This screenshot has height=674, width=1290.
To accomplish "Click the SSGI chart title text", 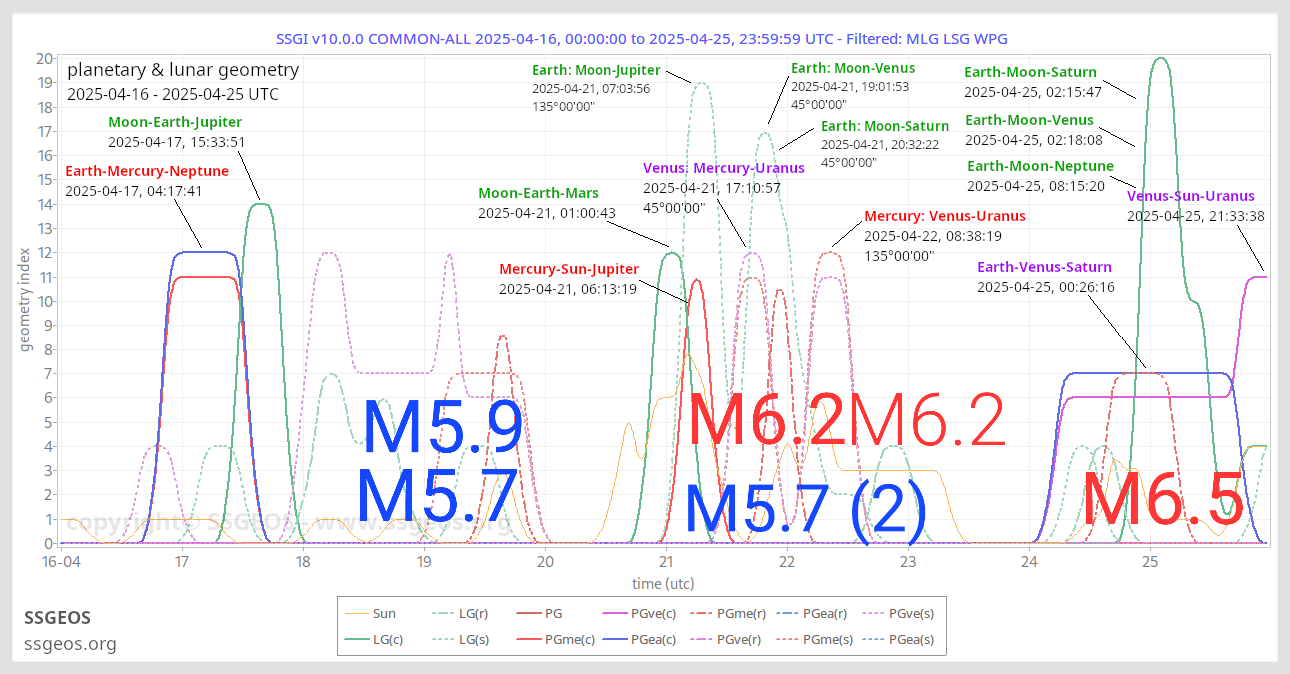I will coord(641,39).
